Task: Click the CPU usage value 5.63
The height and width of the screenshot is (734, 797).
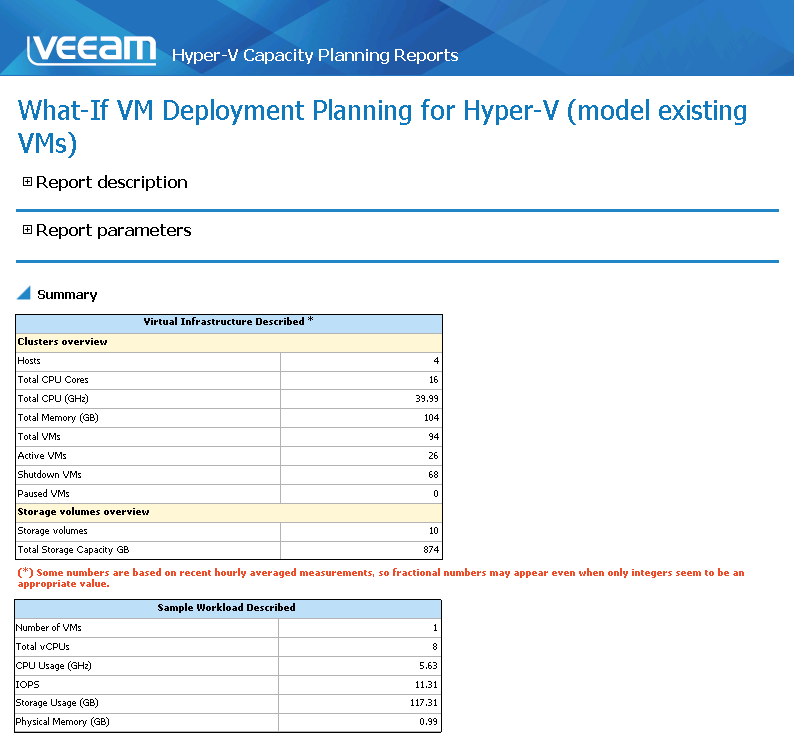Action: pos(428,666)
